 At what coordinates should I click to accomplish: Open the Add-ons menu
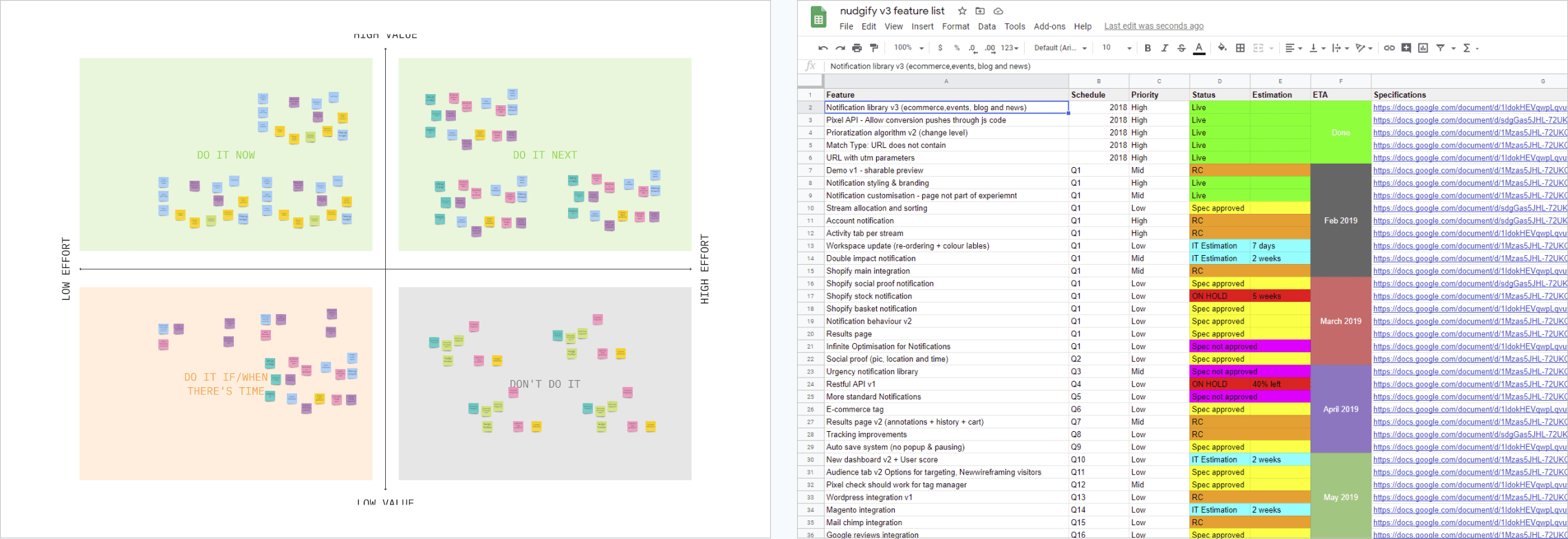(x=1049, y=27)
